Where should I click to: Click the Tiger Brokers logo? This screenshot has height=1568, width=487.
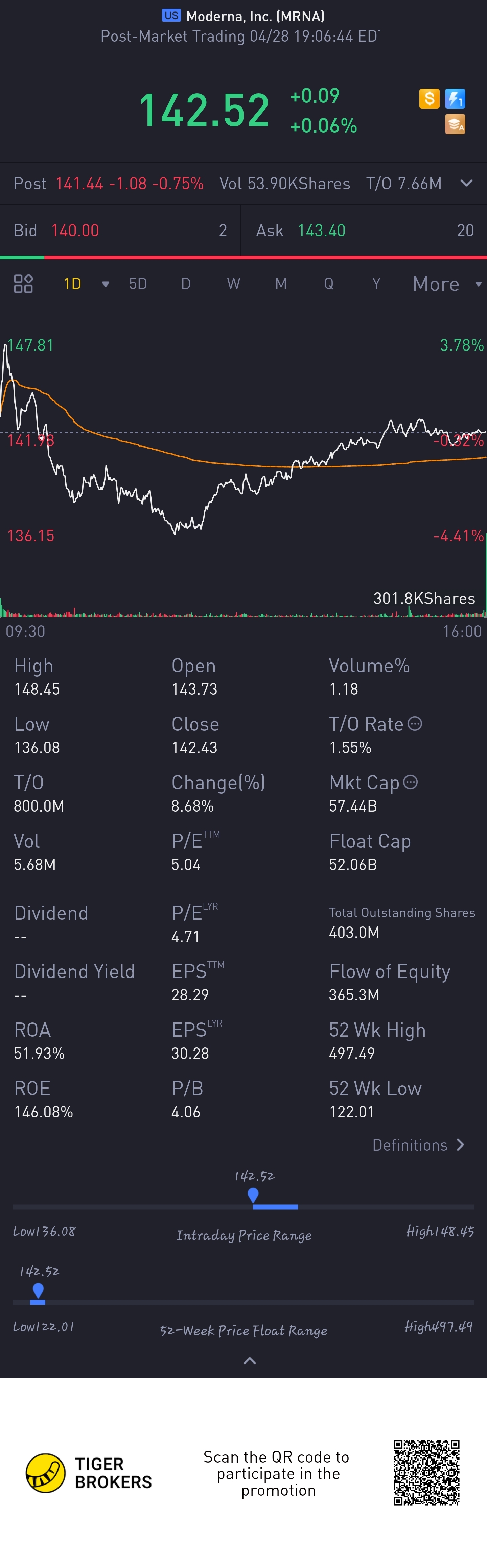pos(46,1473)
